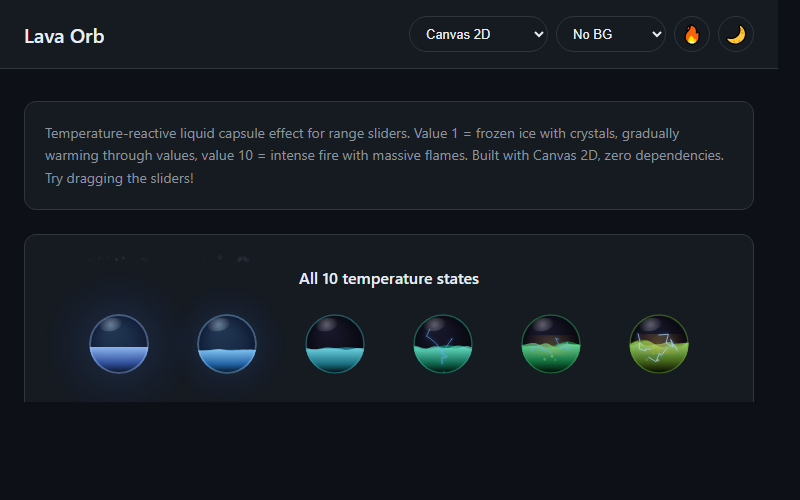Toggle dark mode with the moon icon
Viewport: 800px width, 500px height.
(x=736, y=34)
